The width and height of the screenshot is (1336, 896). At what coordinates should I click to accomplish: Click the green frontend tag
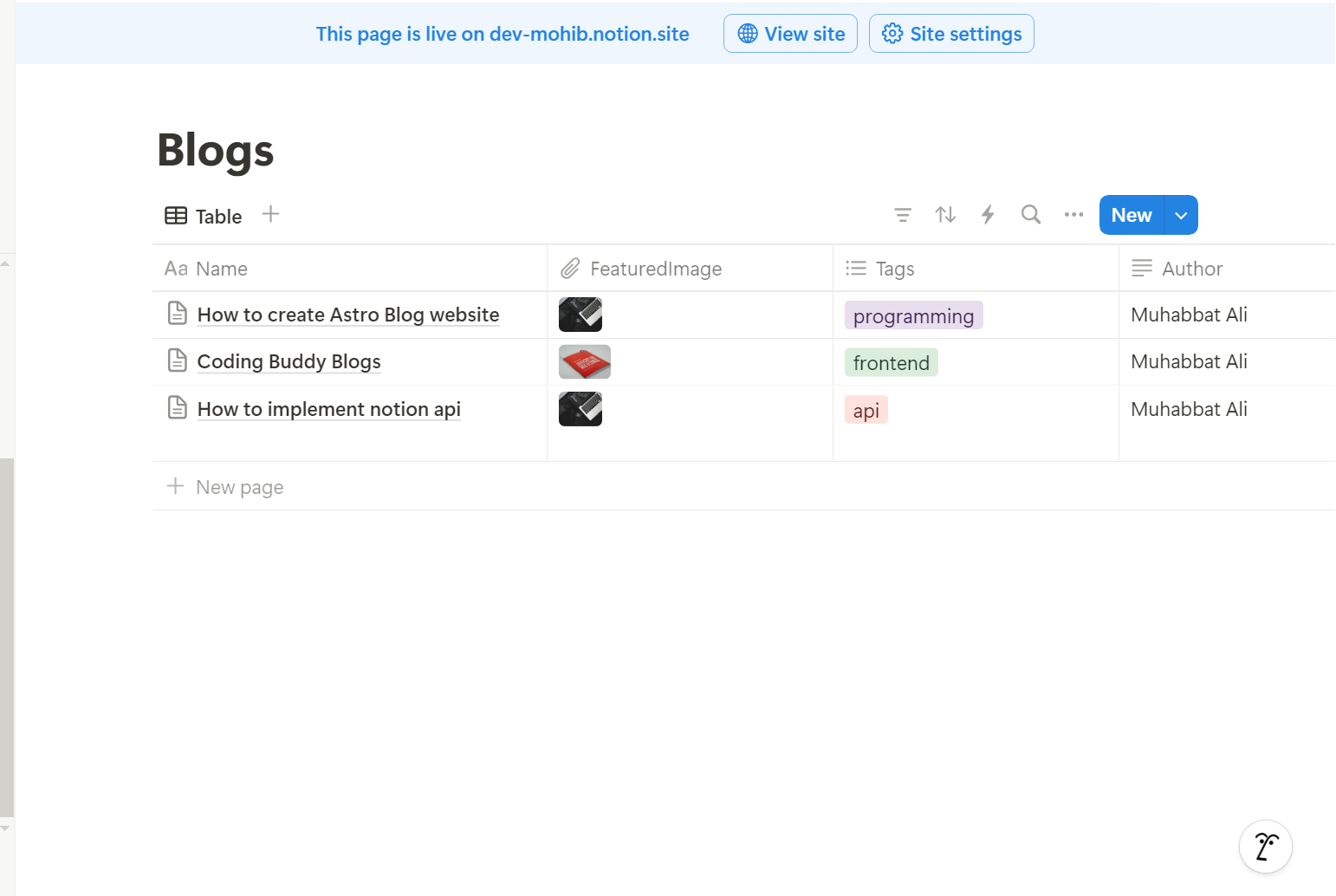click(891, 363)
